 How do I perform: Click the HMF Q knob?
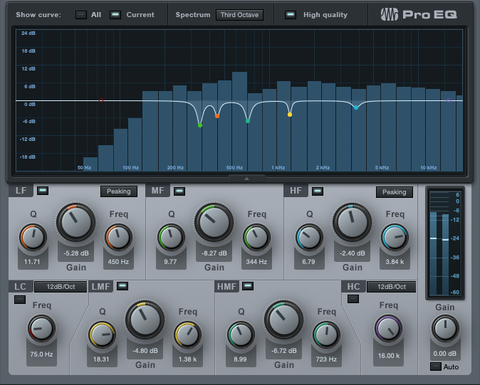click(x=241, y=335)
